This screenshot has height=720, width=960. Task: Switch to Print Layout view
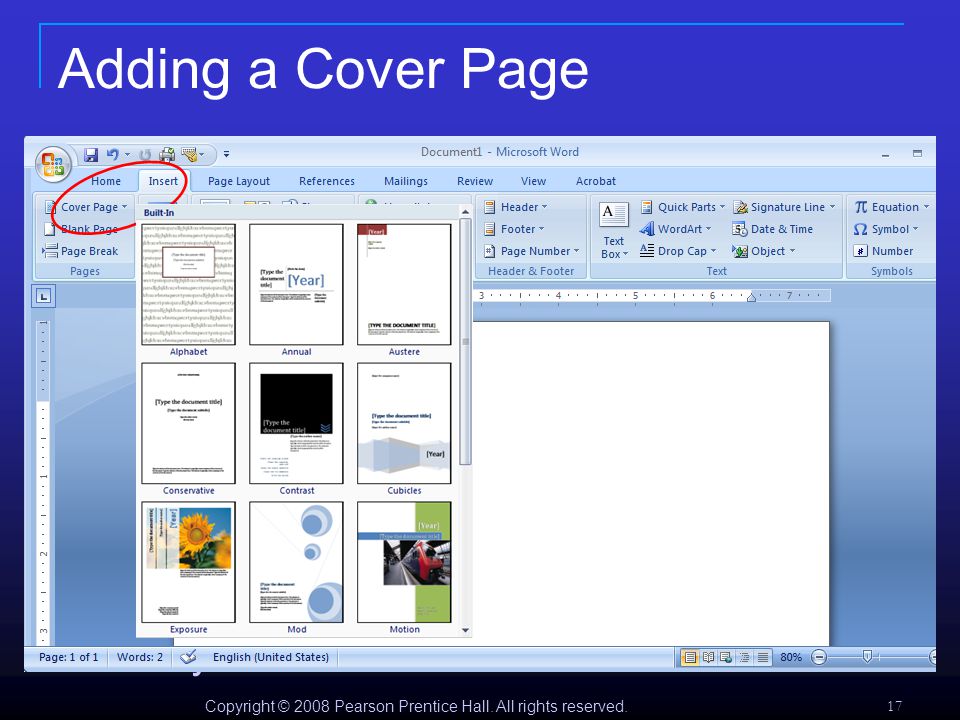[x=690, y=657]
